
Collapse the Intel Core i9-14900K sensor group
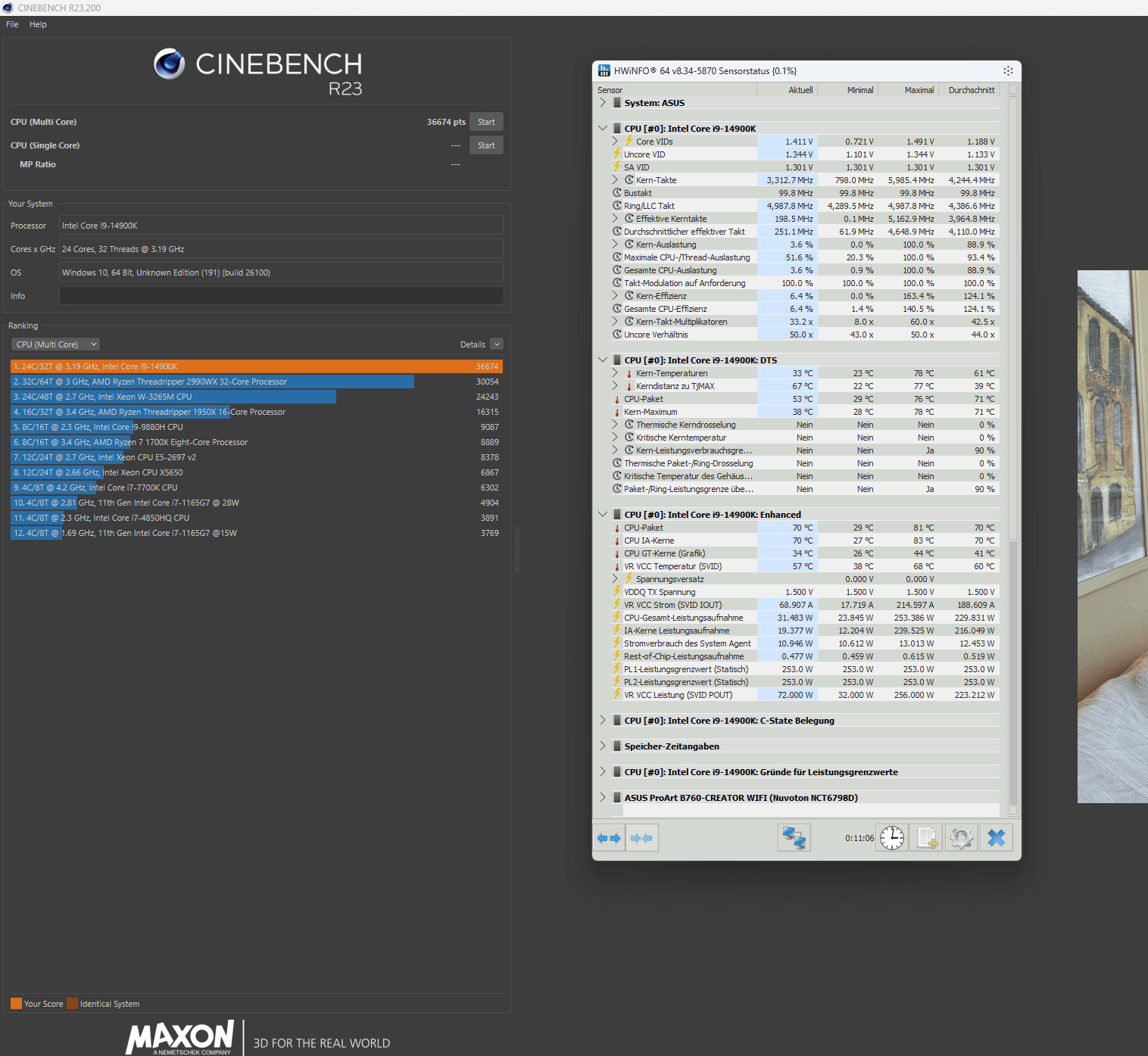603,127
